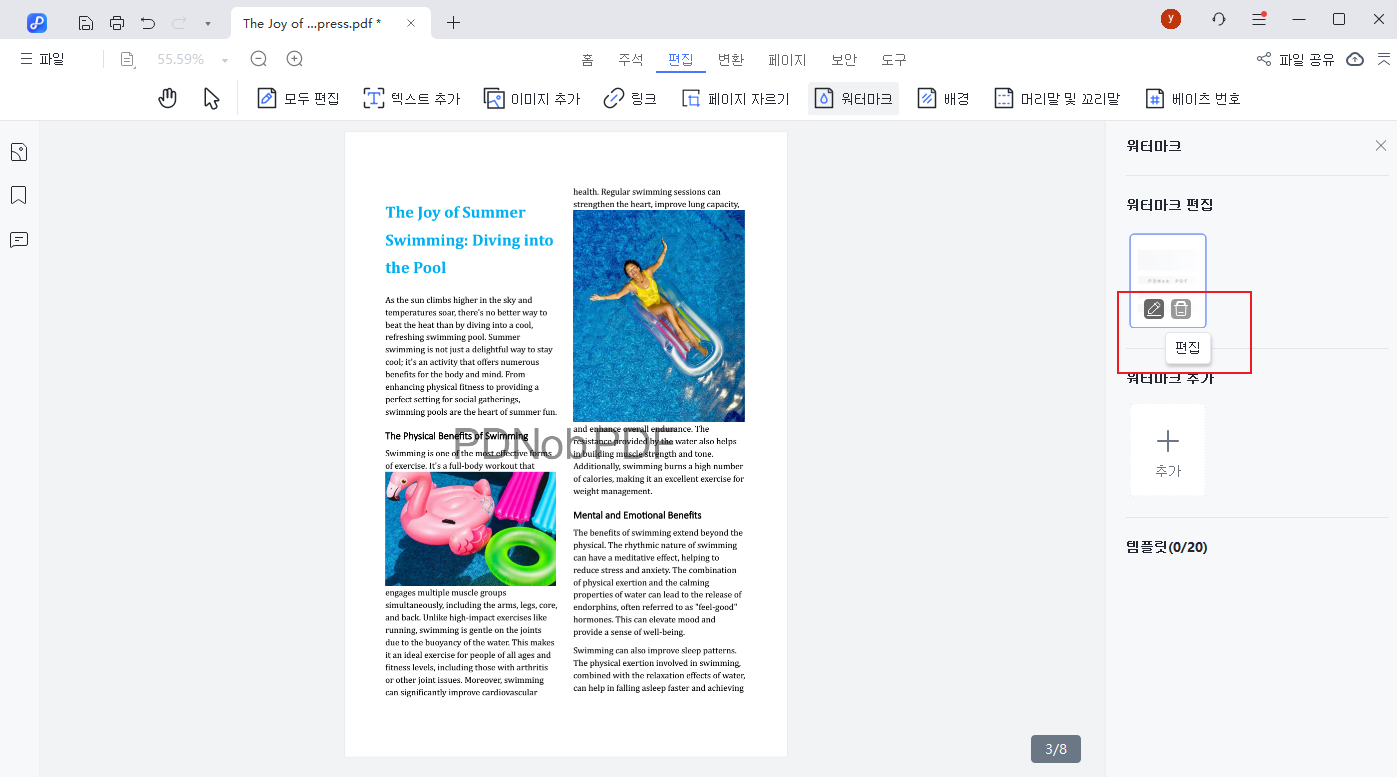Open the 파일 menu
Image resolution: width=1397 pixels, height=777 pixels.
click(42, 59)
